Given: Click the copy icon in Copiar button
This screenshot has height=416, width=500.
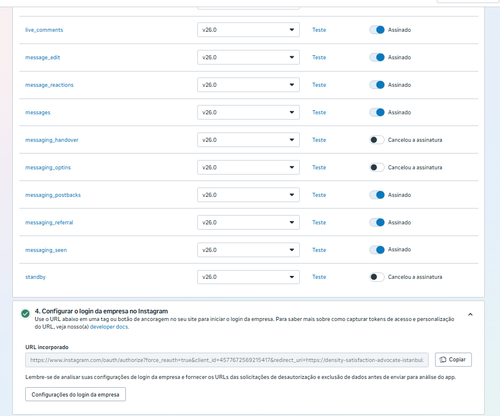Looking at the screenshot, I should [x=443, y=360].
